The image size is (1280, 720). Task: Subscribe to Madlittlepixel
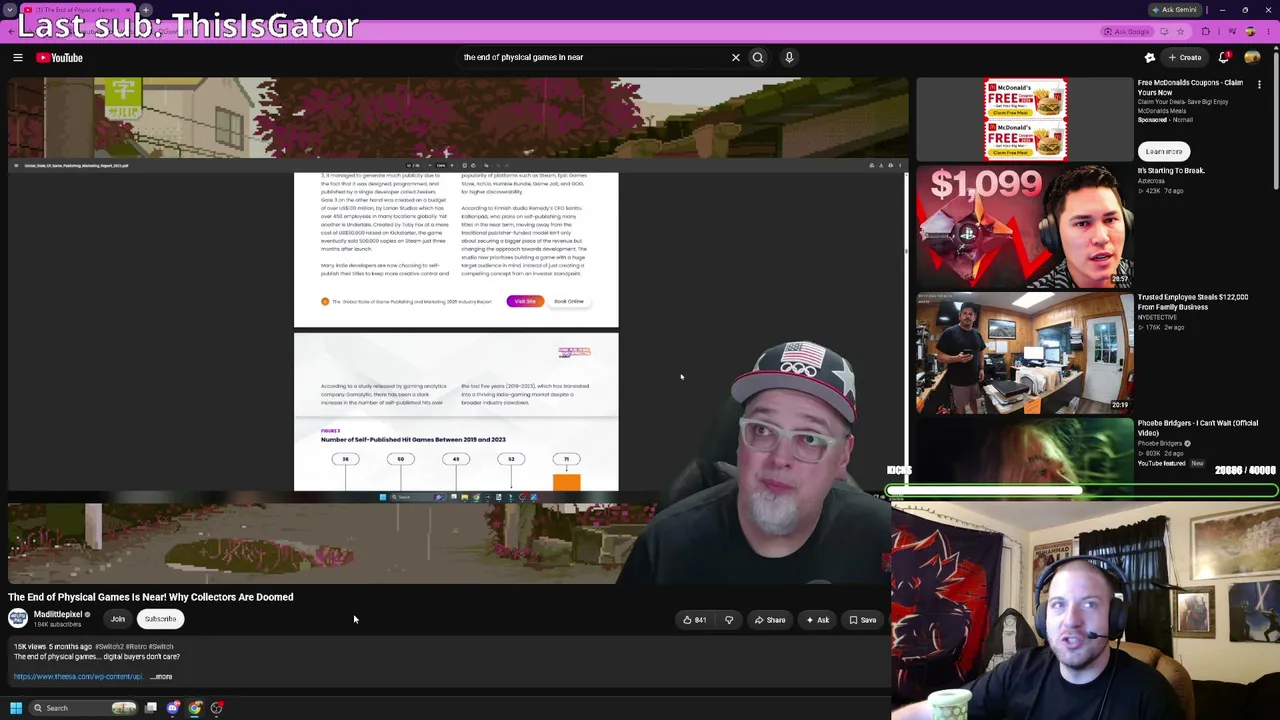tap(160, 619)
